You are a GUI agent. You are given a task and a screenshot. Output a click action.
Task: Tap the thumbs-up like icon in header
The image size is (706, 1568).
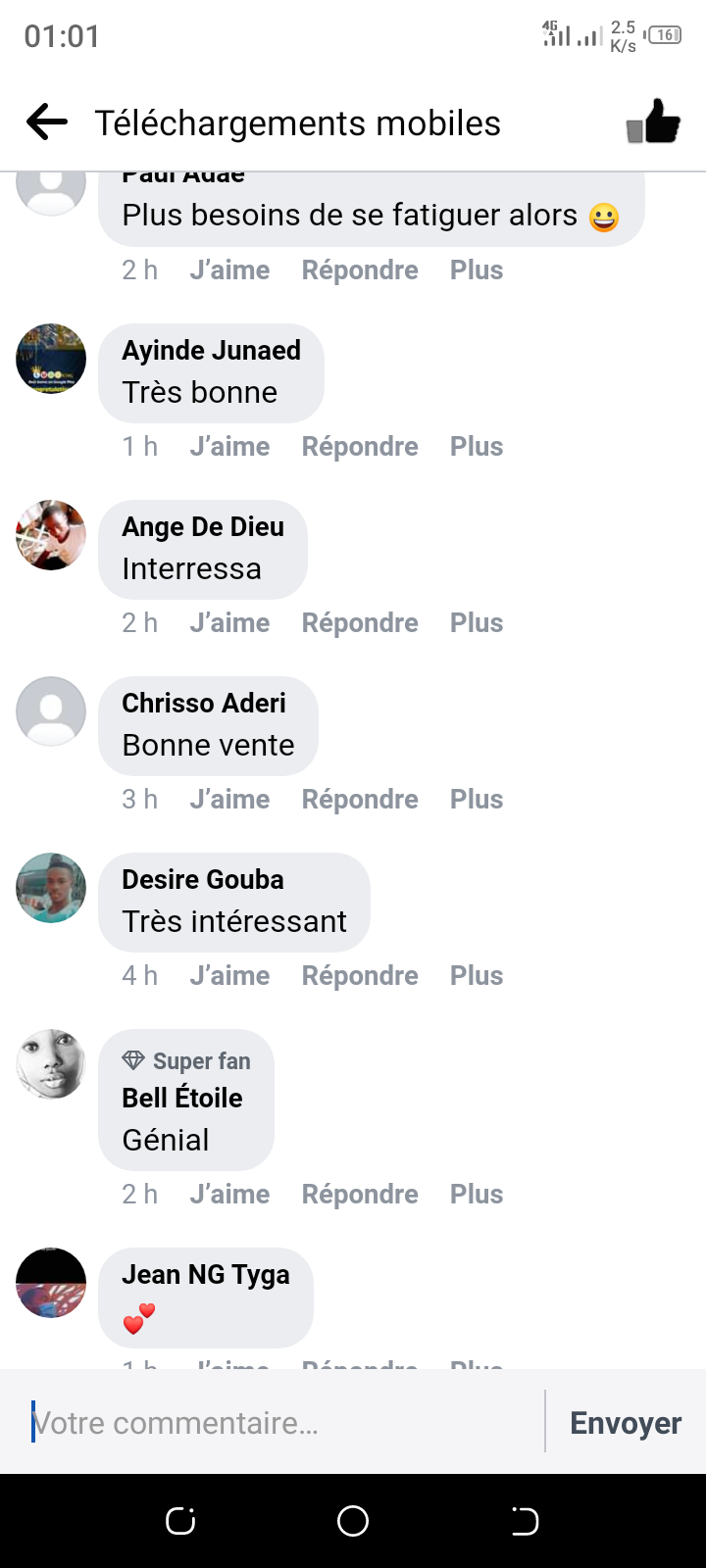click(x=653, y=122)
